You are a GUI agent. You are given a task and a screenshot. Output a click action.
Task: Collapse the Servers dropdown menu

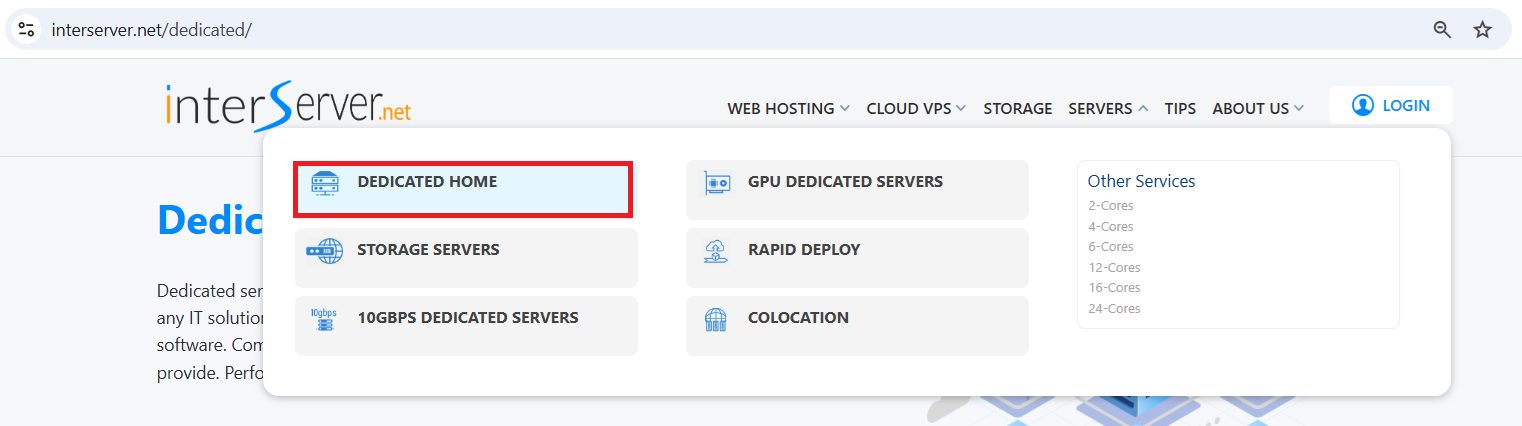click(1108, 108)
